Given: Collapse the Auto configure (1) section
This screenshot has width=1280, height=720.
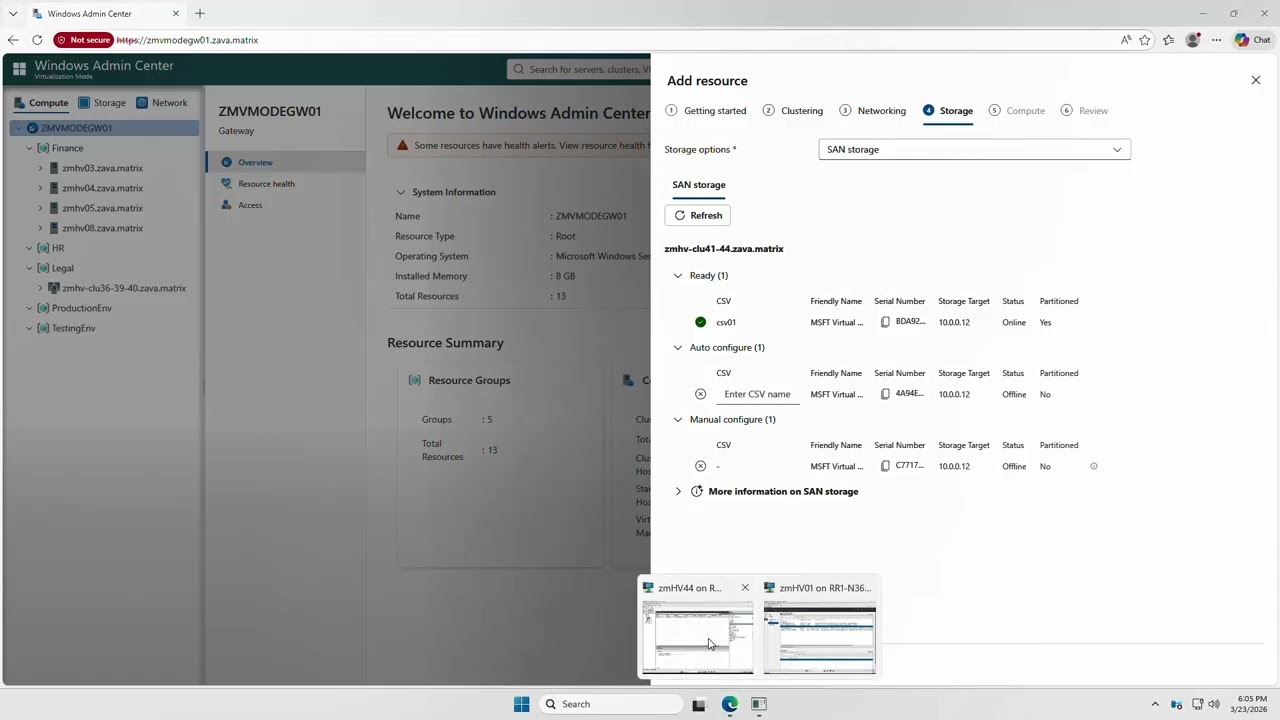Looking at the screenshot, I should click(x=678, y=347).
